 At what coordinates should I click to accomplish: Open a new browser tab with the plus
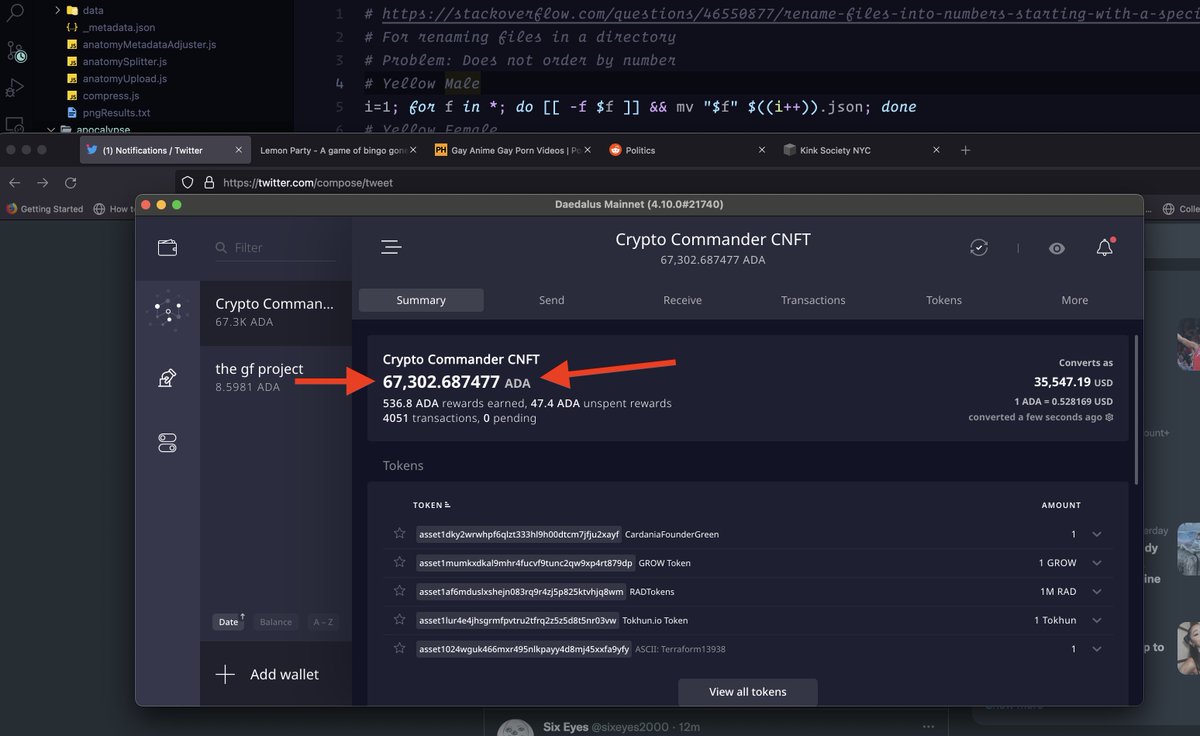click(965, 150)
